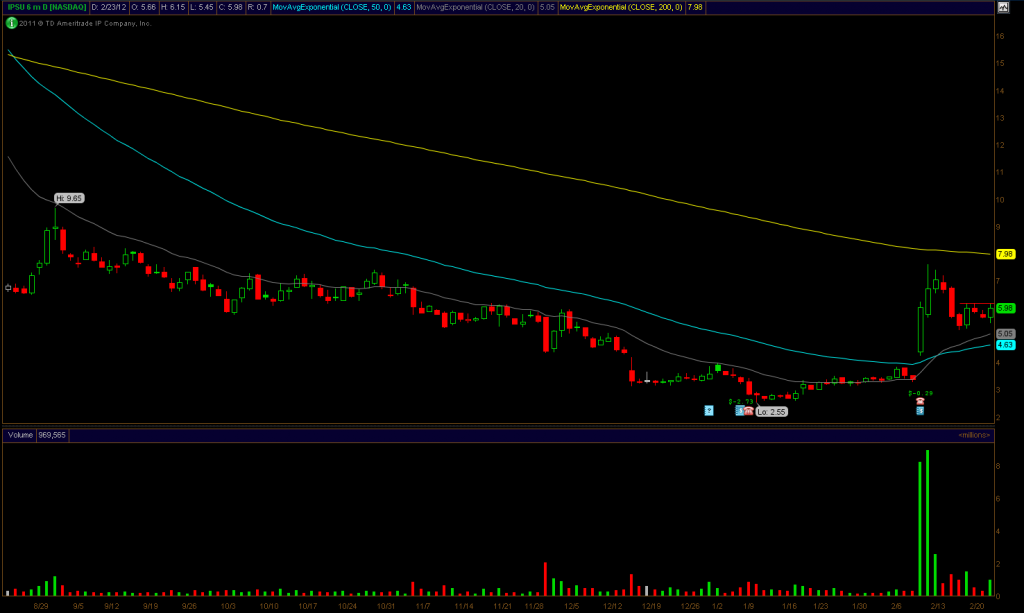Click the blue dollar icon beside the Lo: 2.55 phone
The image size is (1024, 613).
[739, 411]
